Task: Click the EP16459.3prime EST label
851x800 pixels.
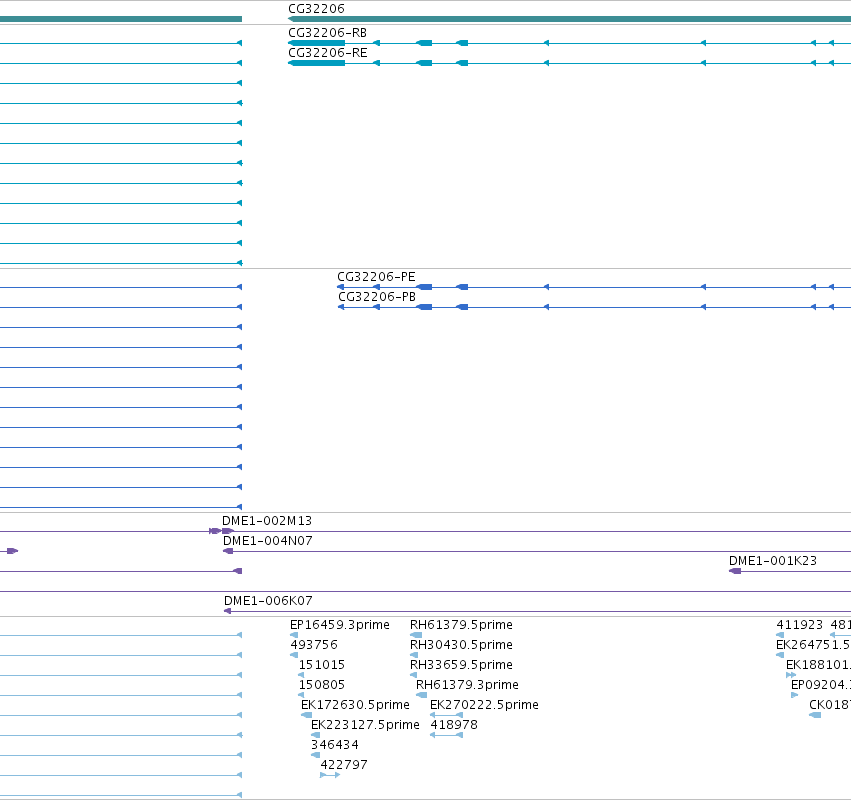Action: (340, 625)
